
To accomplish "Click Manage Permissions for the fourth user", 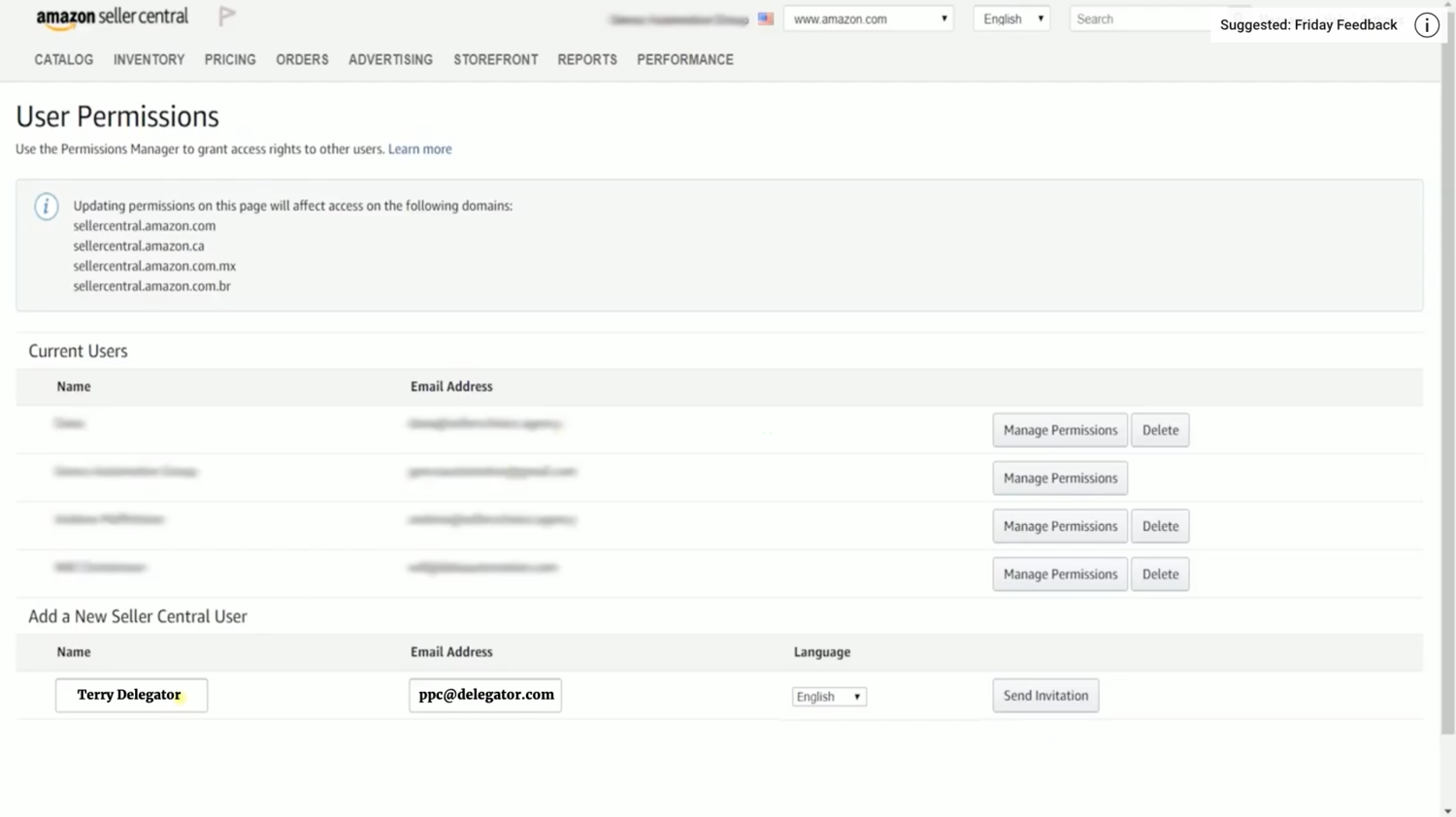I will [x=1060, y=574].
